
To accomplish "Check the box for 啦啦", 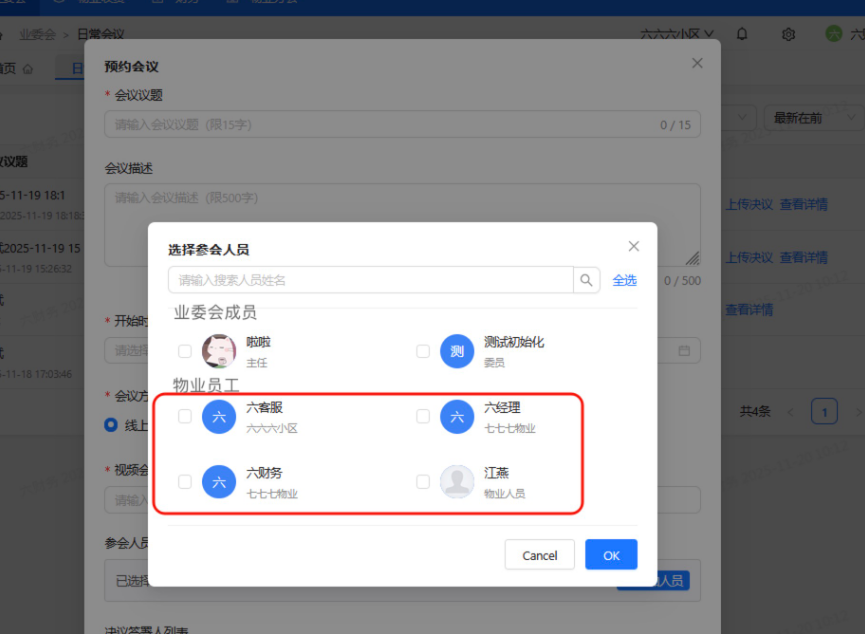I will click(185, 351).
